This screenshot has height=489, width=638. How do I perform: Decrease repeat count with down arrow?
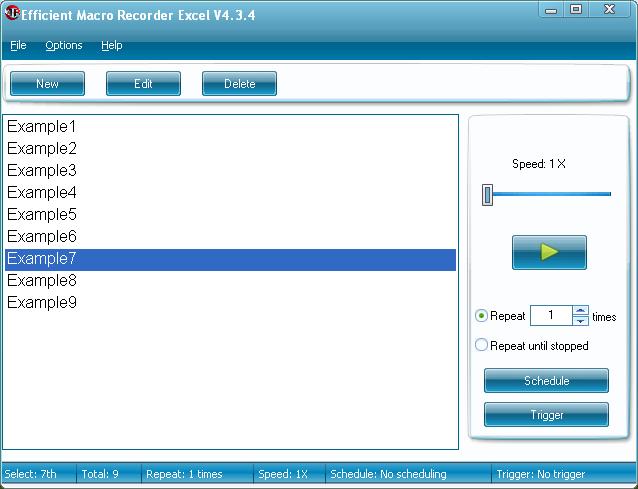point(580,321)
